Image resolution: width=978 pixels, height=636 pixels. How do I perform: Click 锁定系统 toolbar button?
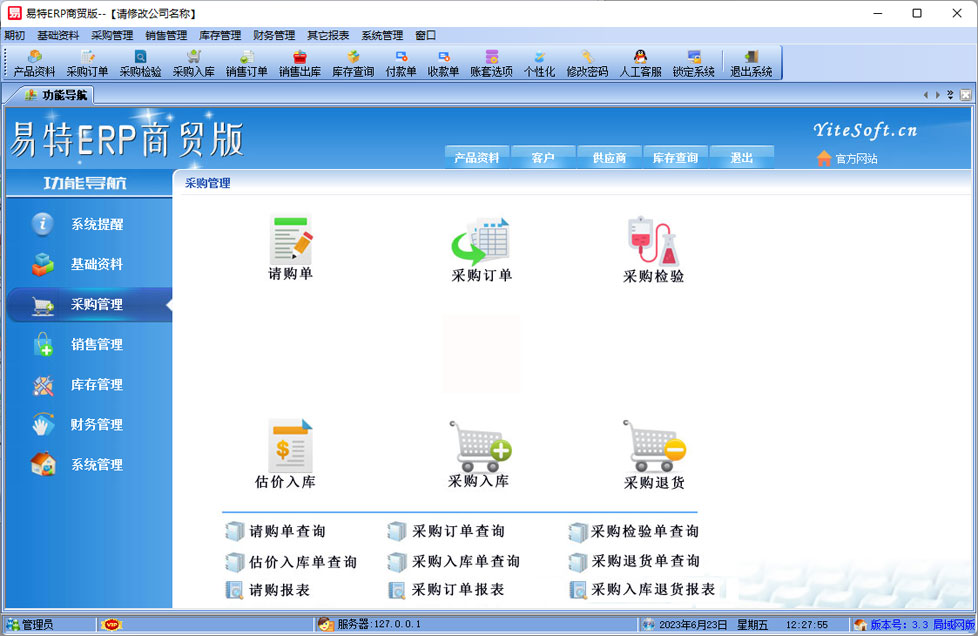point(693,64)
